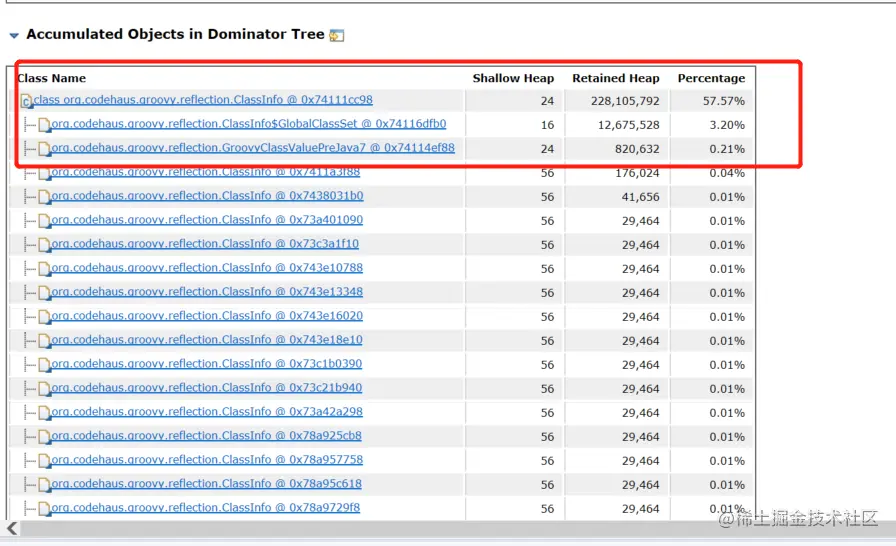Click the object icon of the 0x73c3a1f10 row
This screenshot has height=546, width=896.
click(x=45, y=246)
